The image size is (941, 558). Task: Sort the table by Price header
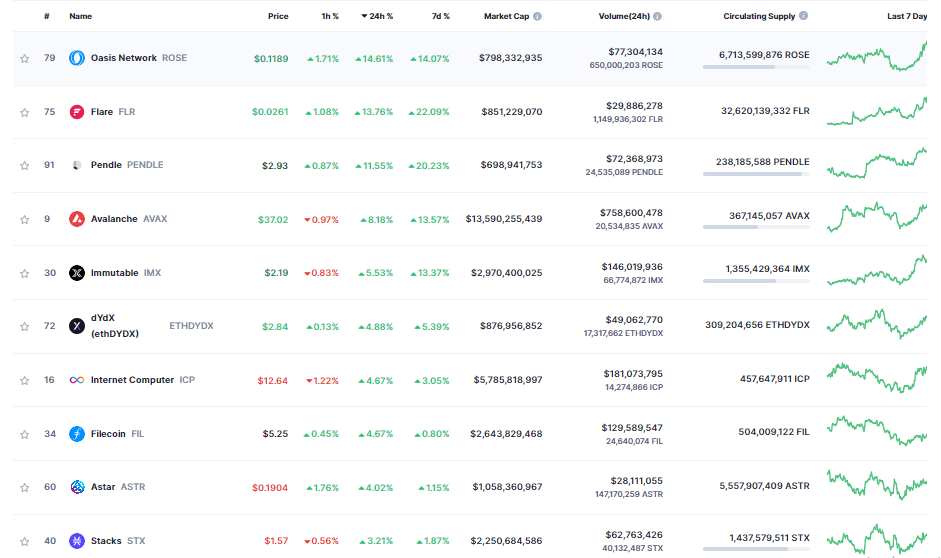pos(278,17)
